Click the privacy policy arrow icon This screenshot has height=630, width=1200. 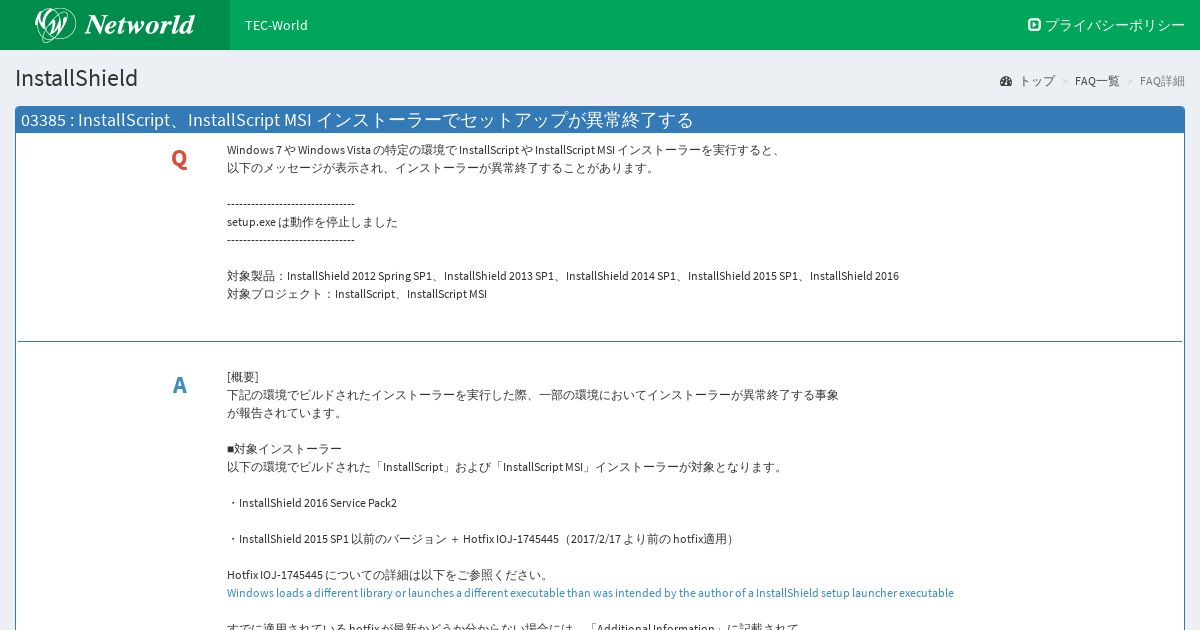point(1034,24)
